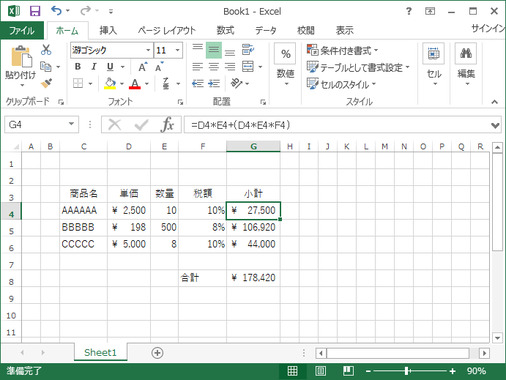The height and width of the screenshot is (380, 506).
Task: Adjust the zoom slider handle
Action: tap(407, 371)
